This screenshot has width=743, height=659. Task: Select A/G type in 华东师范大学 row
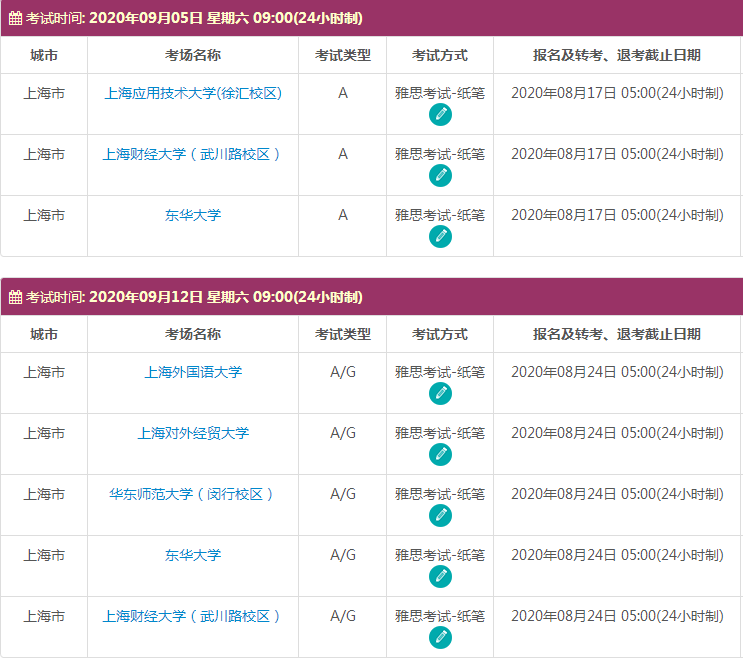(343, 495)
